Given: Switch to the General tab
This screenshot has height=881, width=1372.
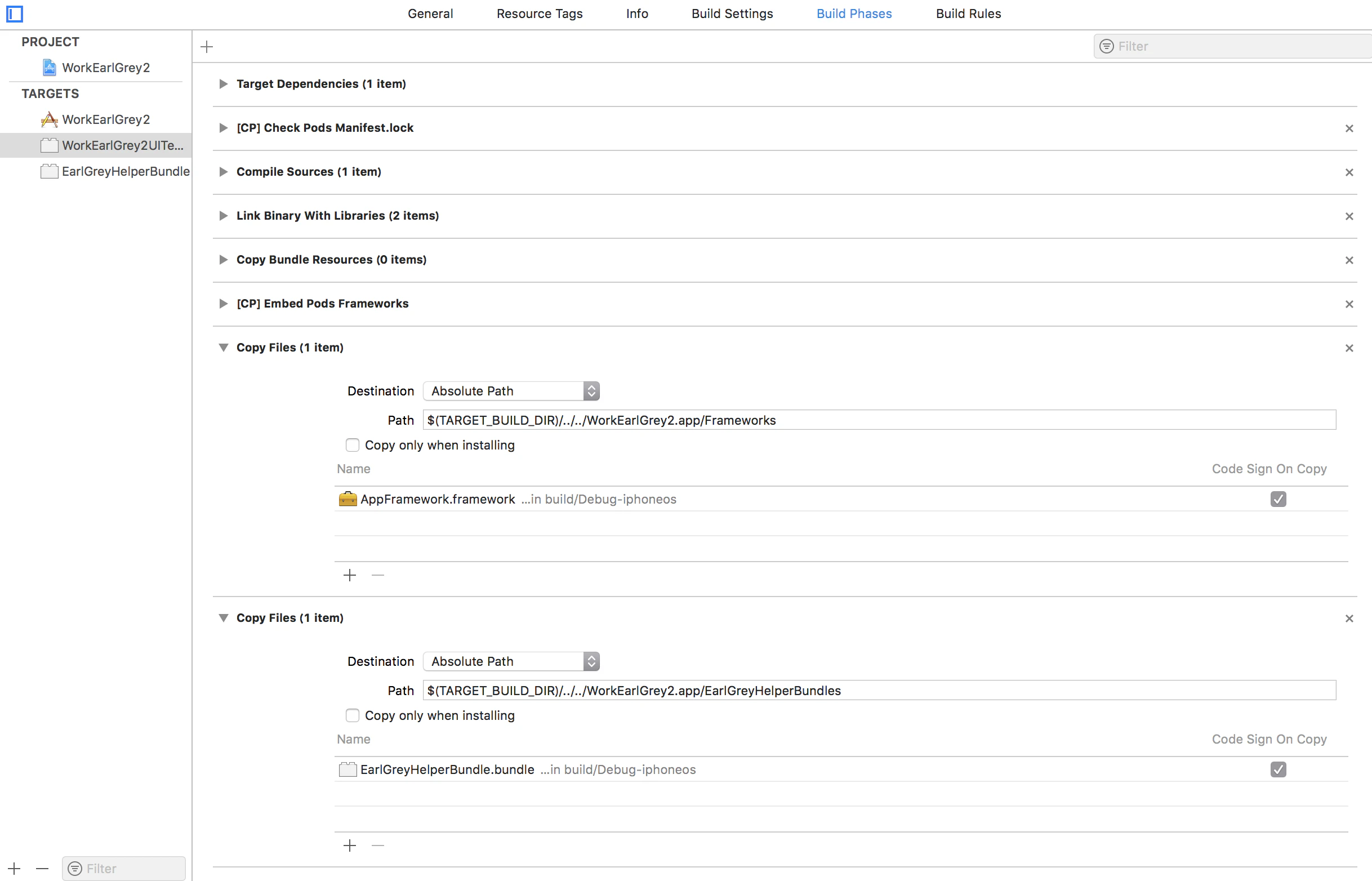Looking at the screenshot, I should click(430, 14).
